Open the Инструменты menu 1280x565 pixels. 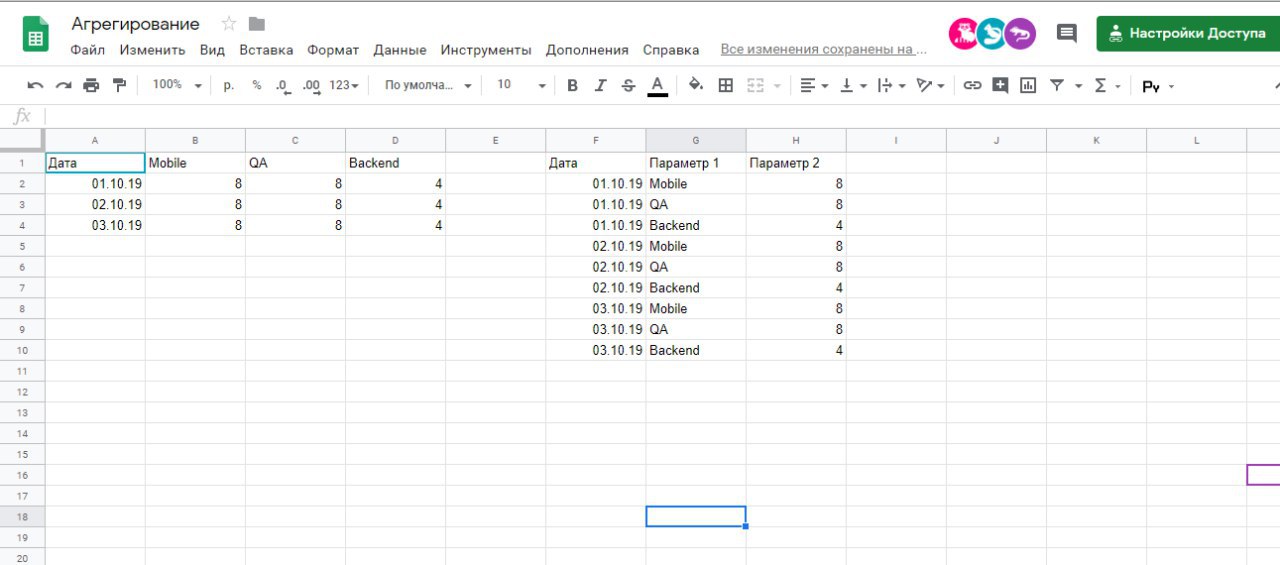pos(486,50)
